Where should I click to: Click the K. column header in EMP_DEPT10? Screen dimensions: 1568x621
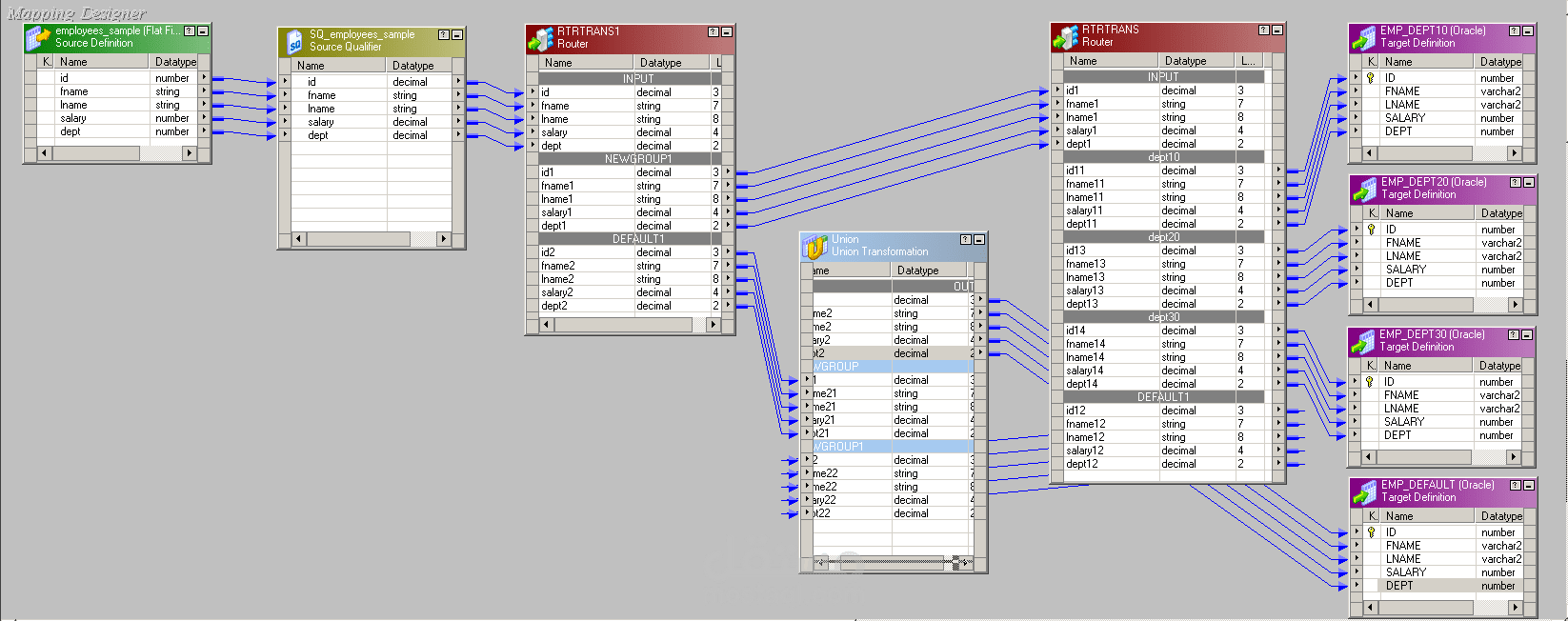pos(1372,62)
